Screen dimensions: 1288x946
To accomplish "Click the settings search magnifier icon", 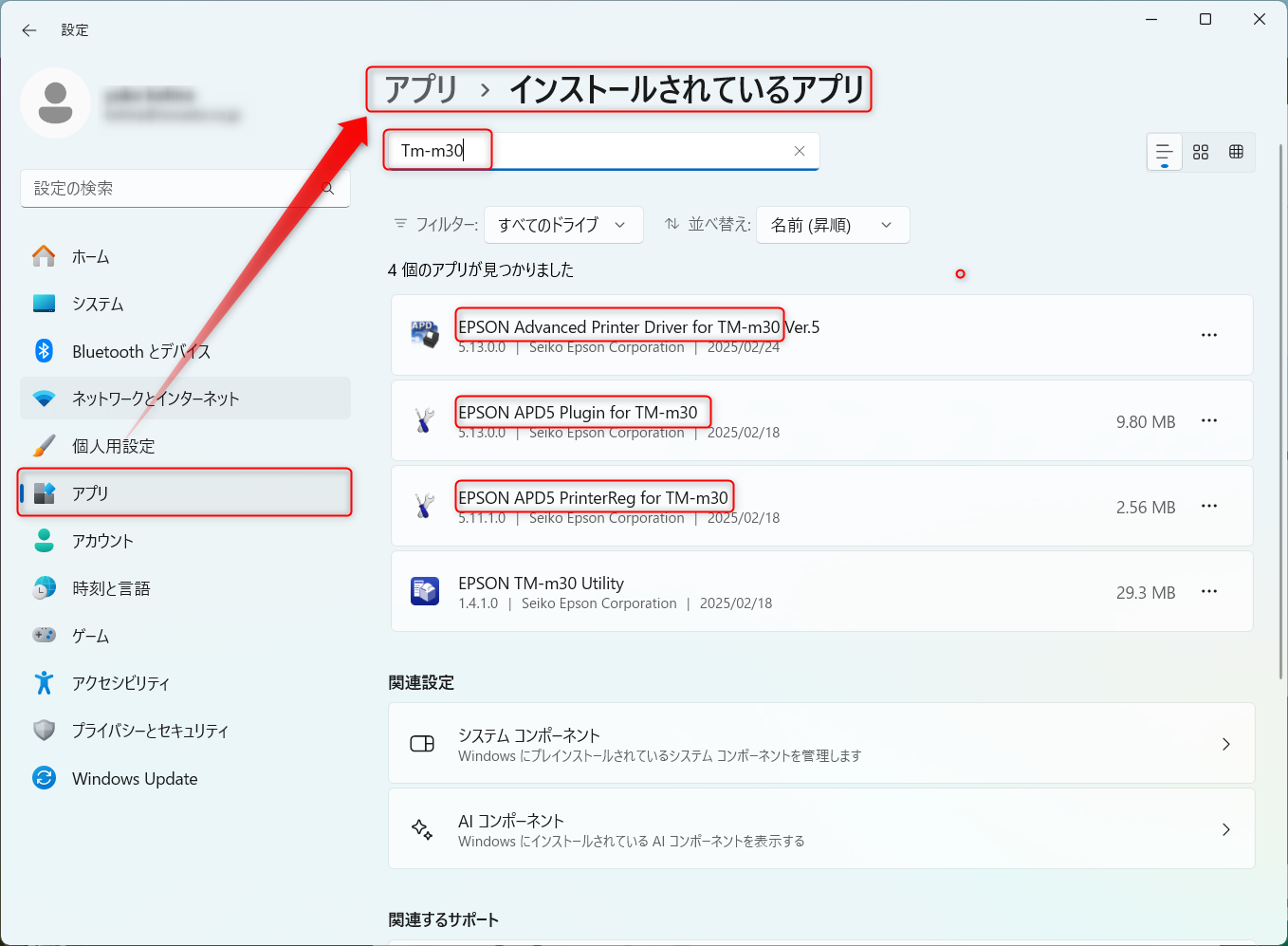I will pos(328,189).
